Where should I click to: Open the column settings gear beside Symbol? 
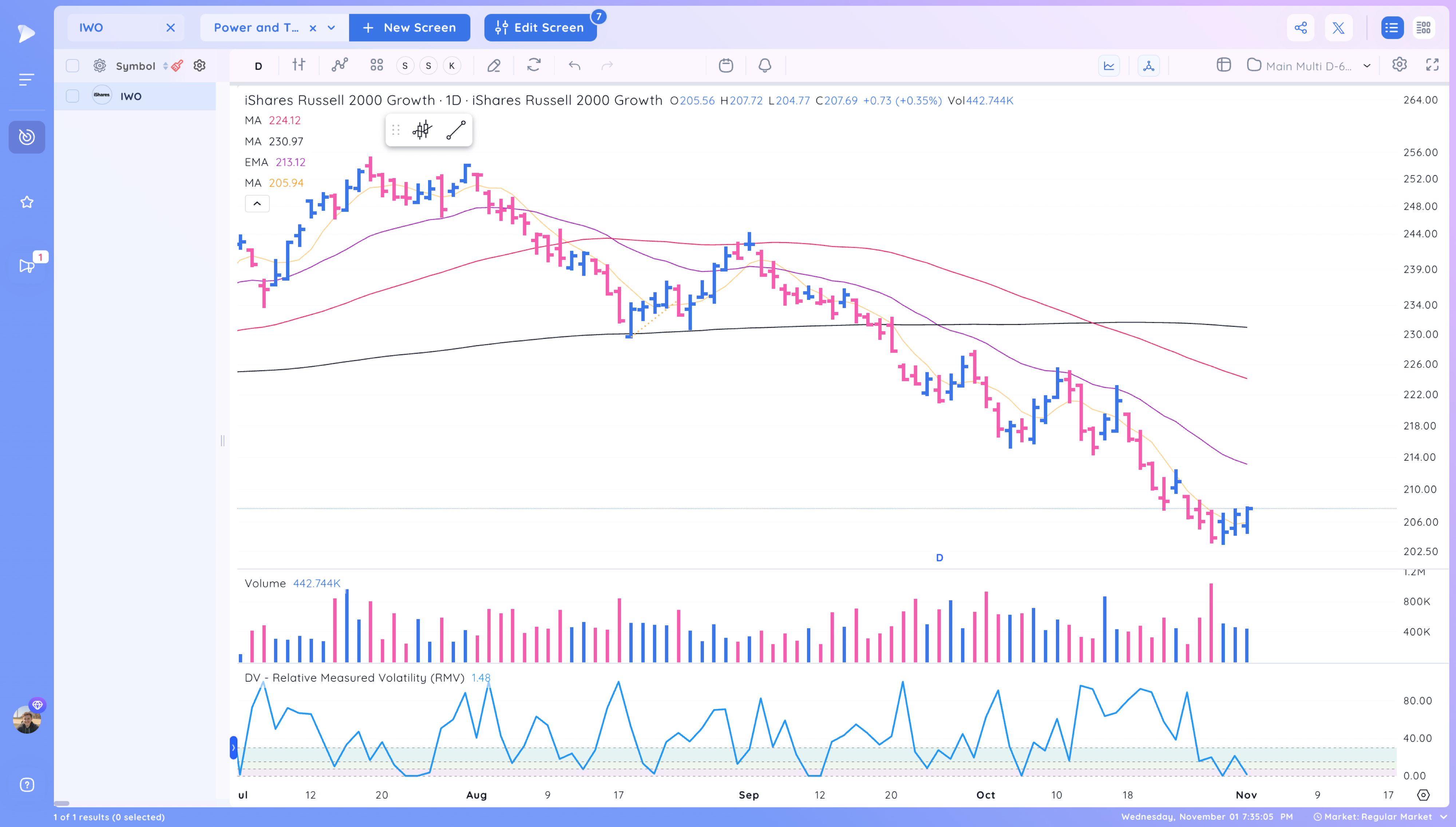click(x=99, y=66)
